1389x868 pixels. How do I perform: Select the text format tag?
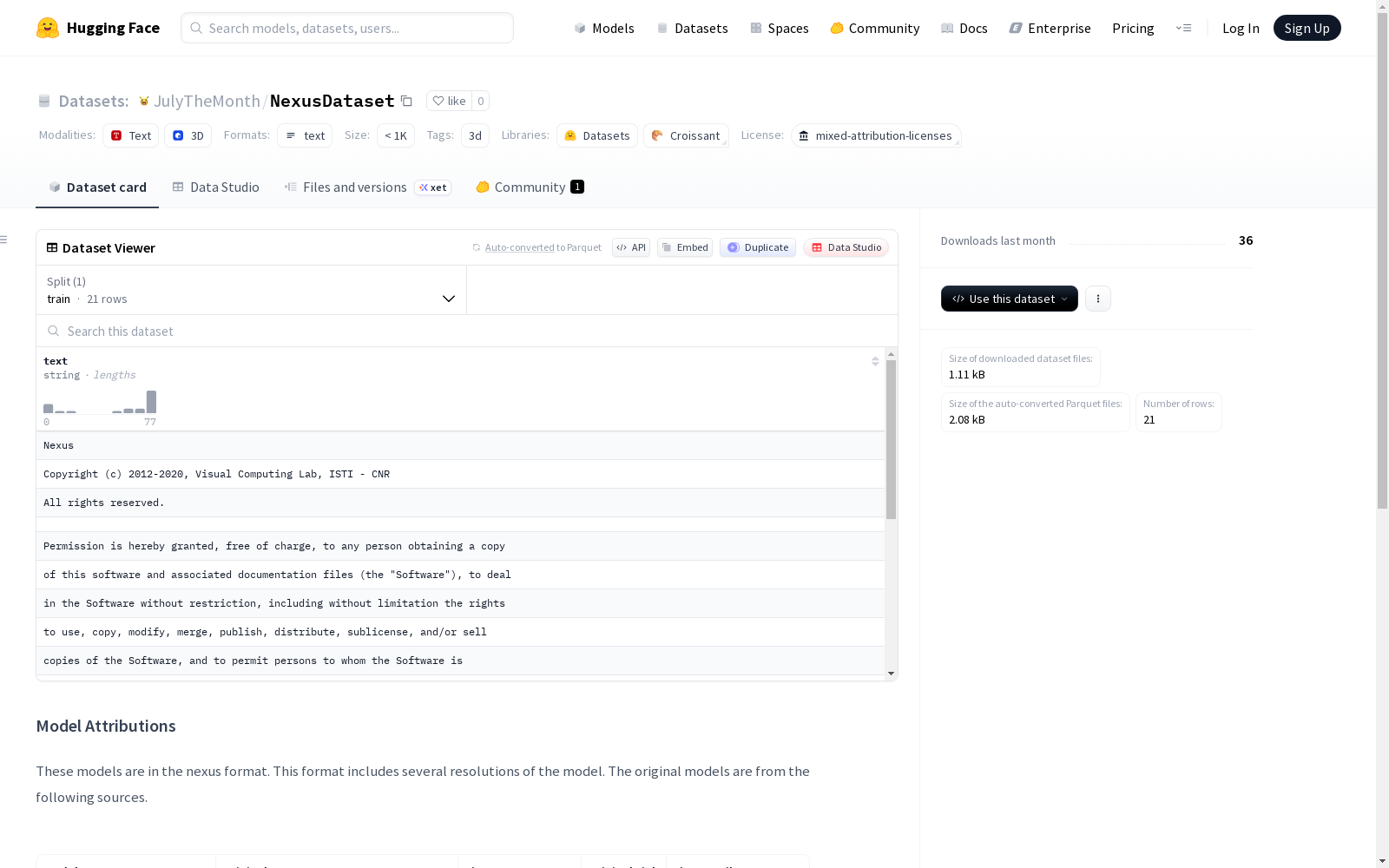(x=305, y=135)
